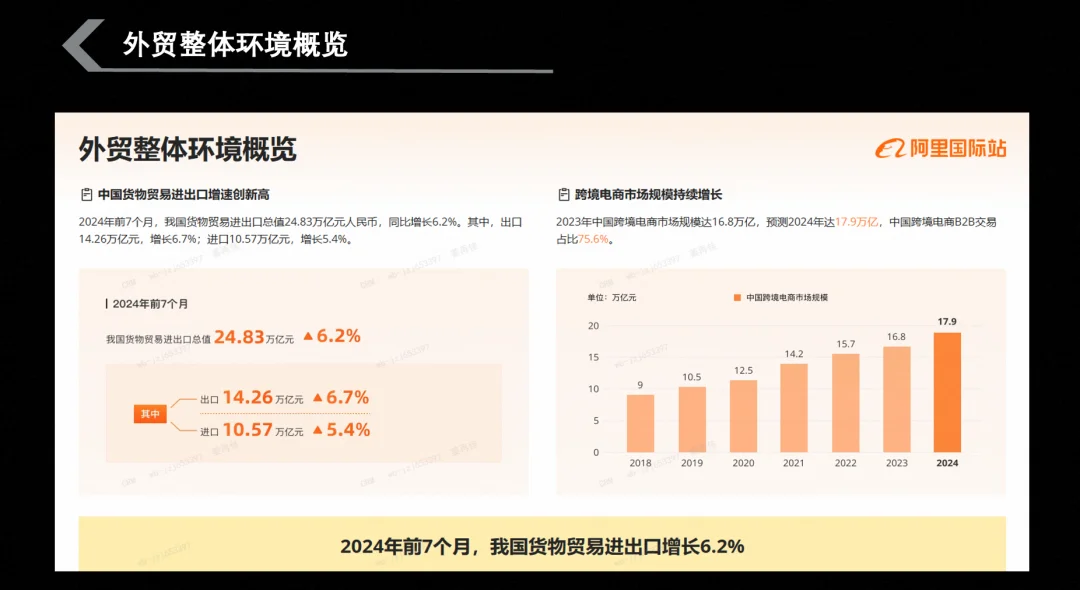Click the document icon before 中国货物贸易进出口增速创新高
1080x590 pixels.
85,194
